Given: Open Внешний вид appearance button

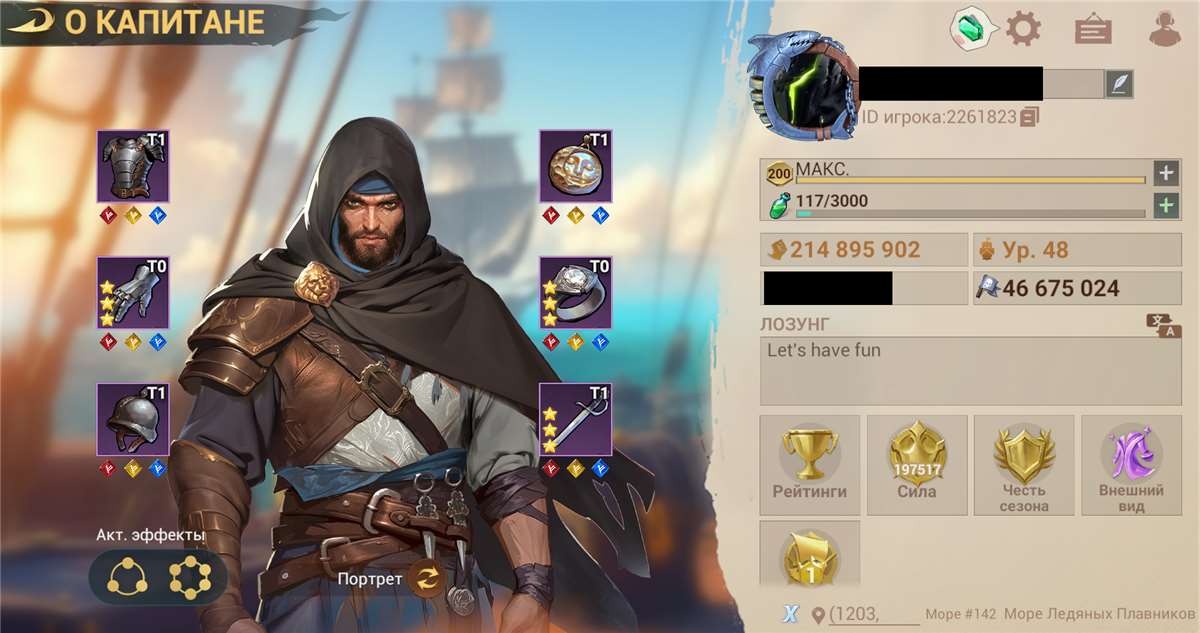Looking at the screenshot, I should (x=1131, y=465).
